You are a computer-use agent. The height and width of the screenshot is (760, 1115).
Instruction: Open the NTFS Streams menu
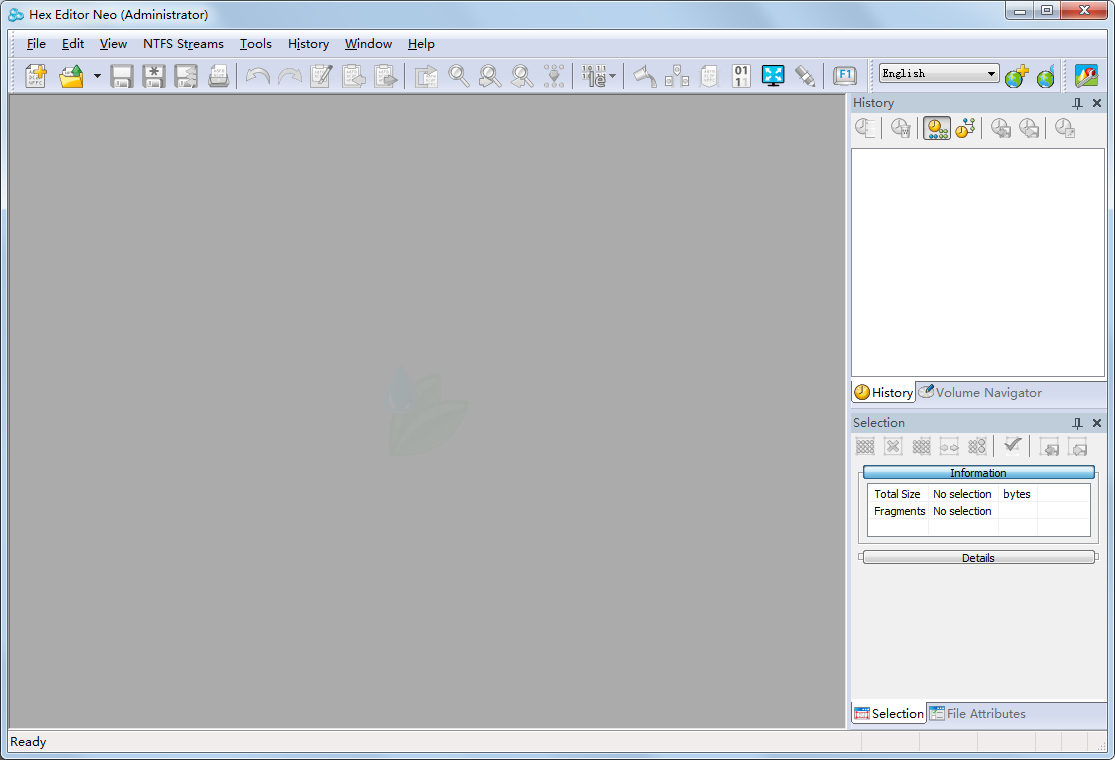click(183, 43)
